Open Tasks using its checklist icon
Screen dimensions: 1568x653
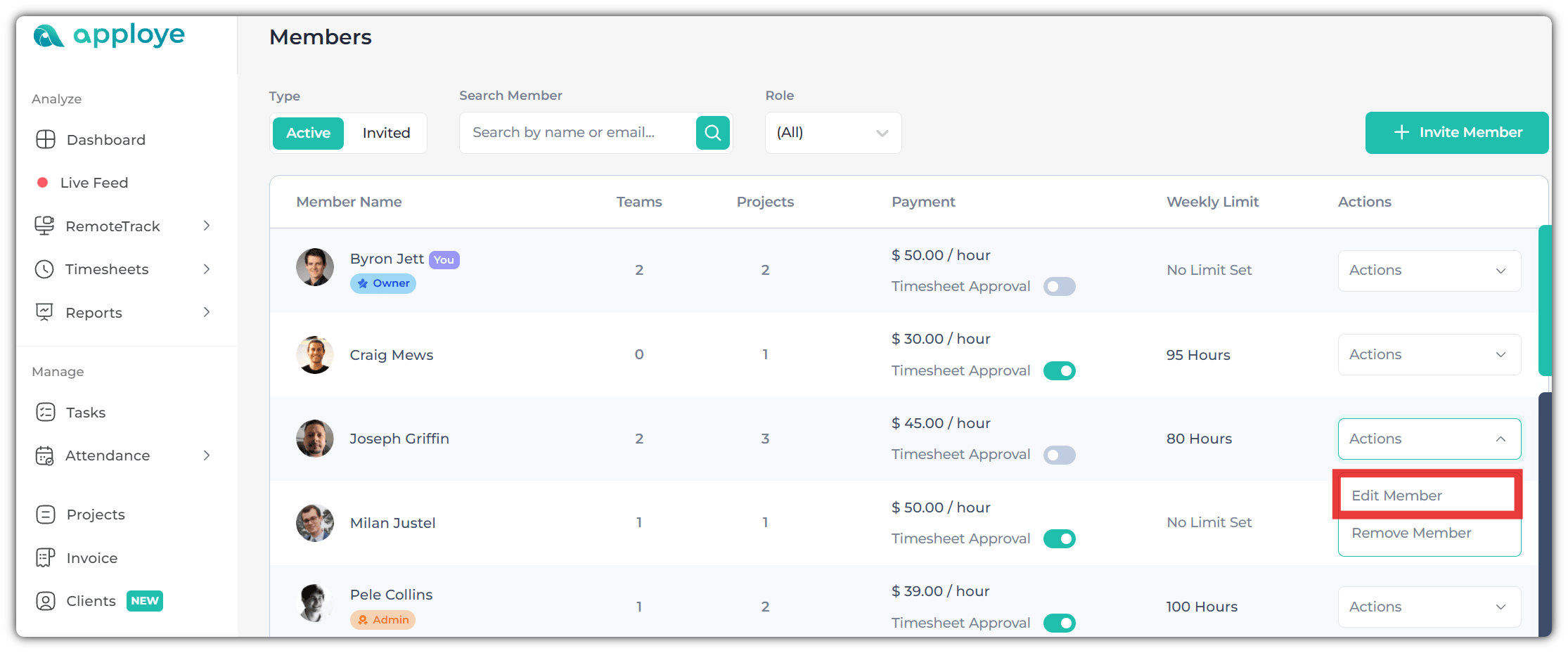(x=46, y=413)
